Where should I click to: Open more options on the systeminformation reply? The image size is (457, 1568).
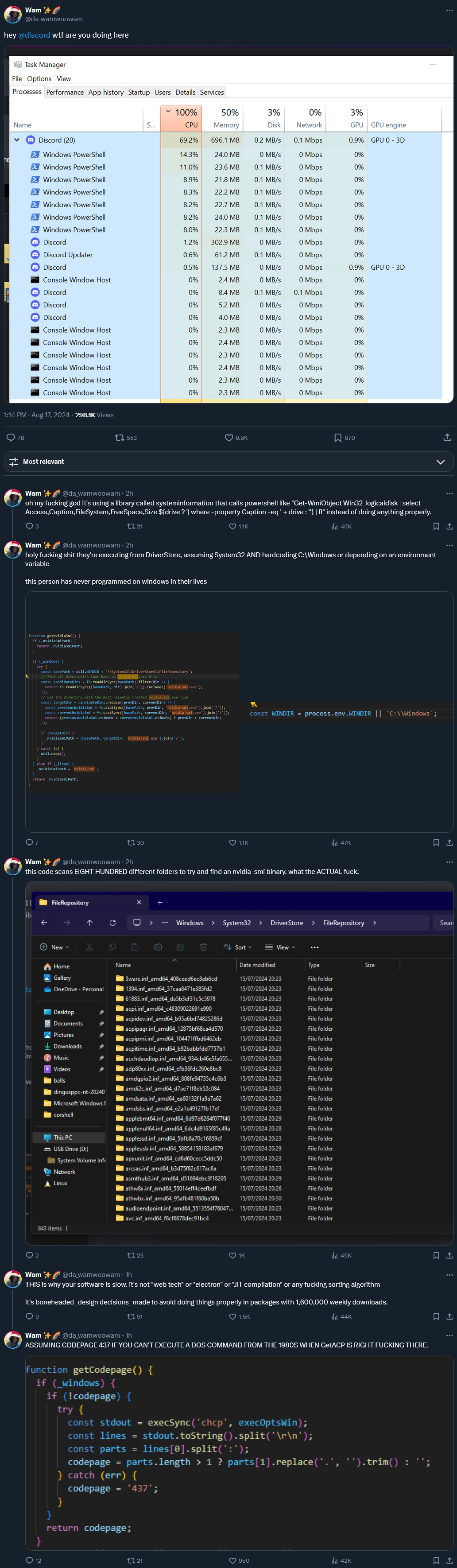[x=449, y=493]
